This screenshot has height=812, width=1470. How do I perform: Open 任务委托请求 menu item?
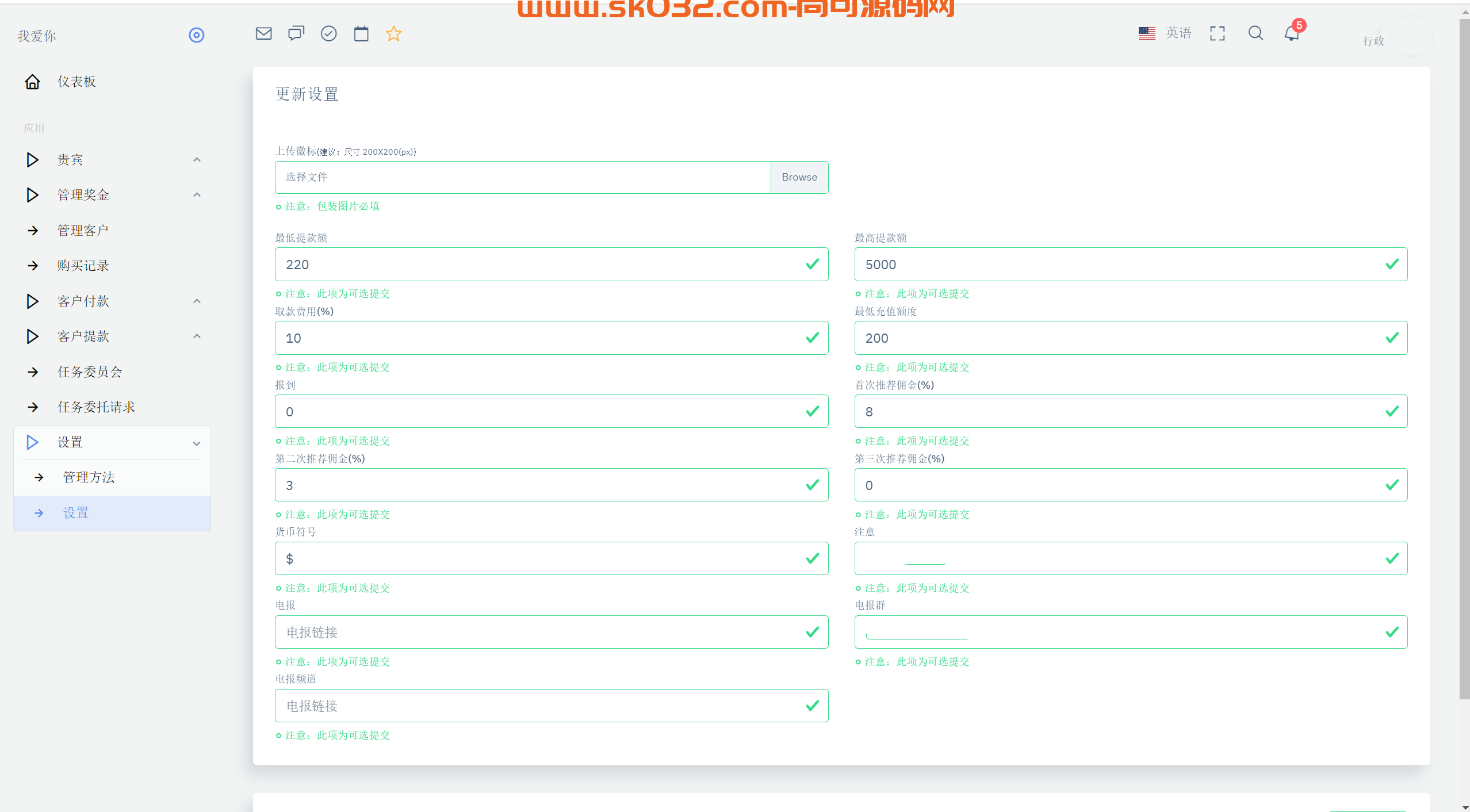[x=96, y=407]
